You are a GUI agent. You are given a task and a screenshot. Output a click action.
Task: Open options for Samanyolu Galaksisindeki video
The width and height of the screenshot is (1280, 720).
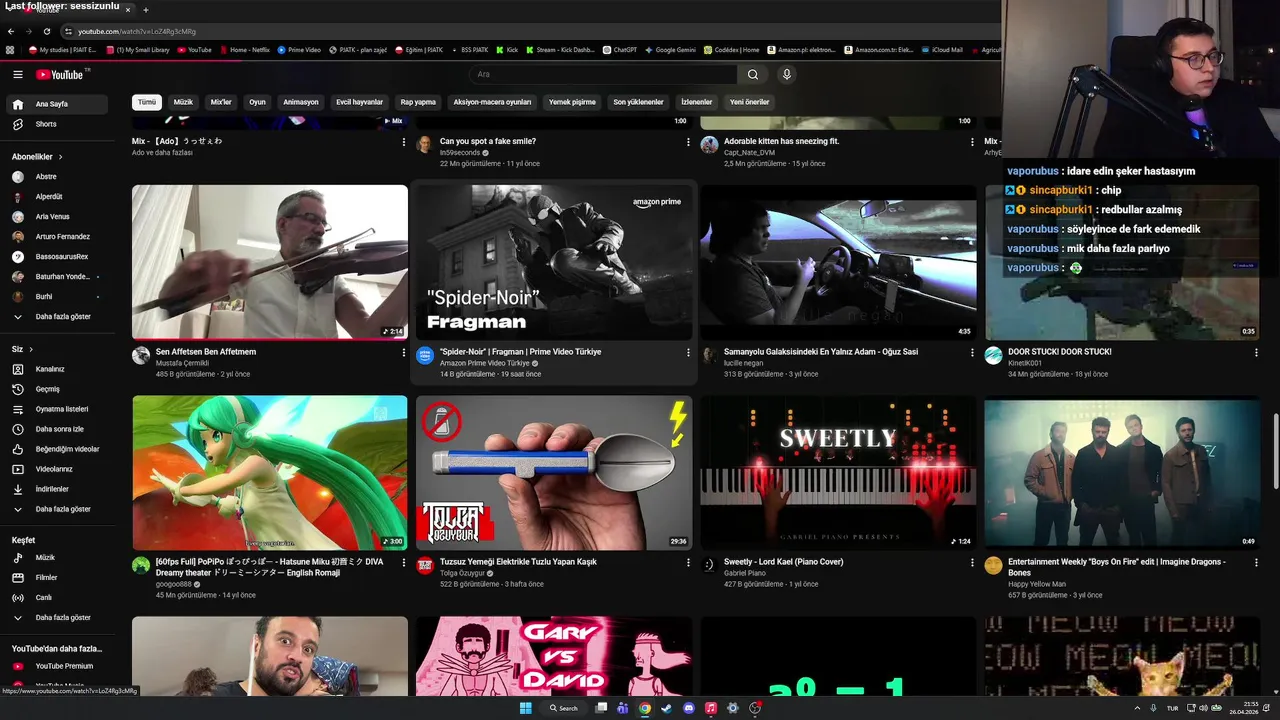[972, 353]
